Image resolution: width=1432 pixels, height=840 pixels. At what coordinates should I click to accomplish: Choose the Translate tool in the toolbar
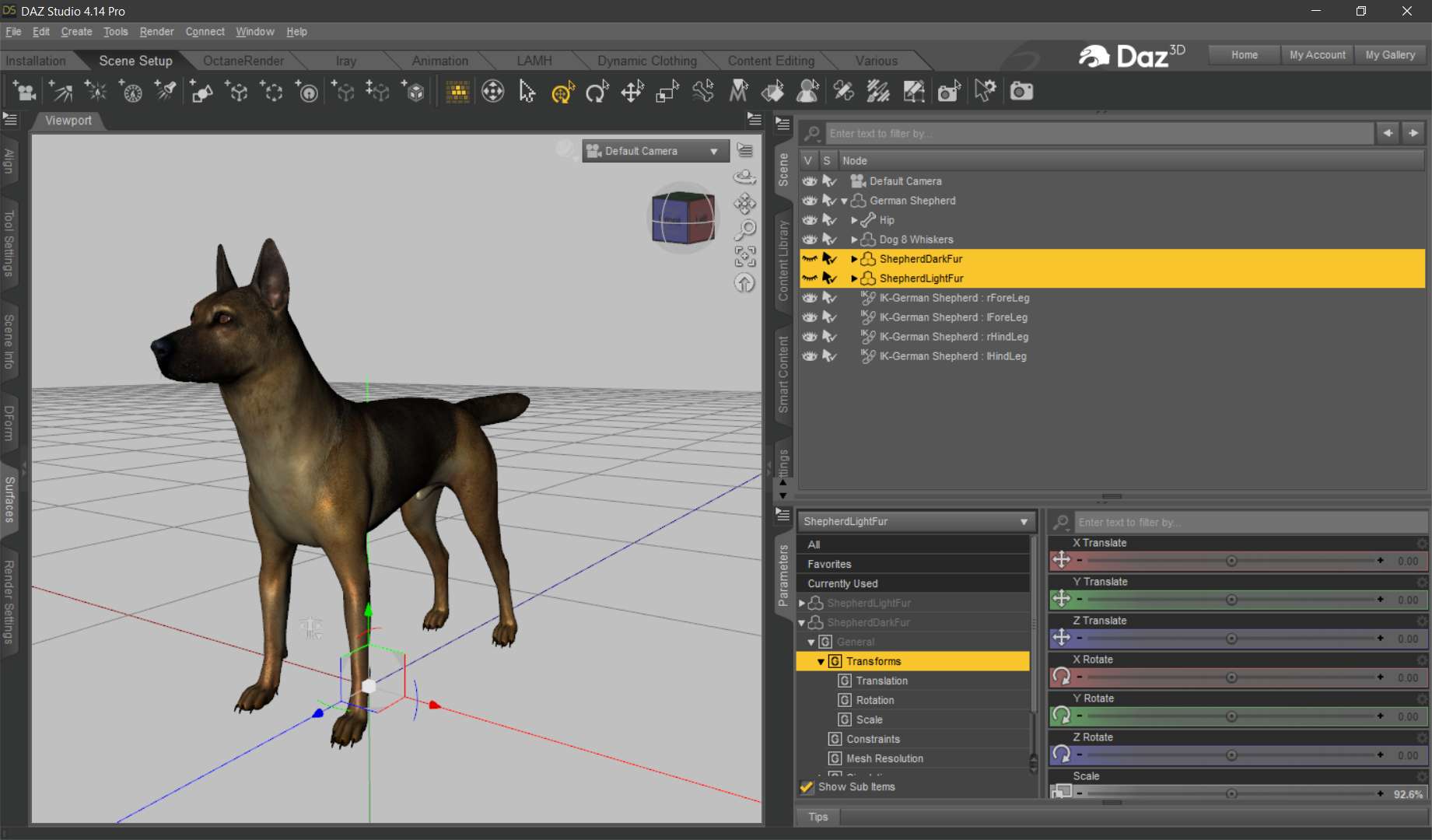[x=632, y=92]
